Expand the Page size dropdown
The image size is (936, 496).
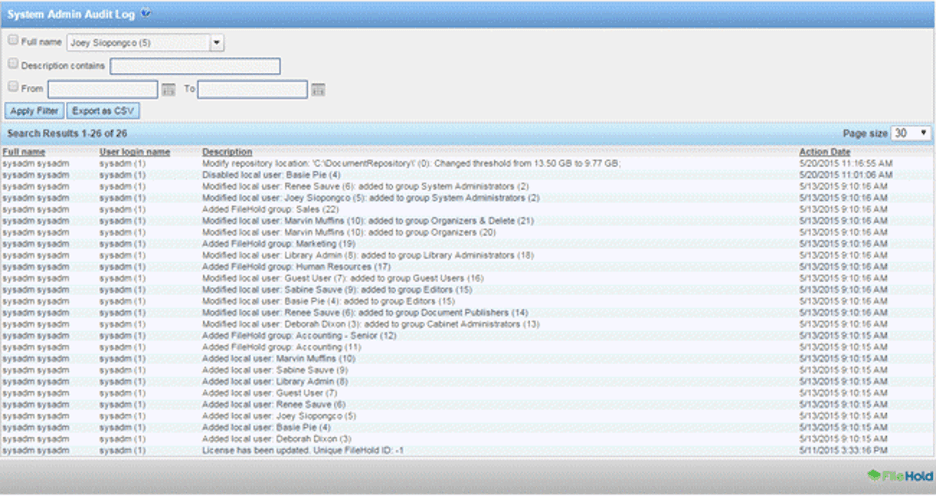point(911,133)
